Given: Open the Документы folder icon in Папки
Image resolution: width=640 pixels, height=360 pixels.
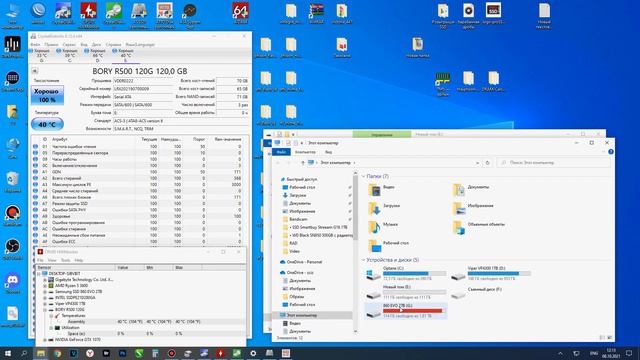Looking at the screenshot, I should click(459, 189).
